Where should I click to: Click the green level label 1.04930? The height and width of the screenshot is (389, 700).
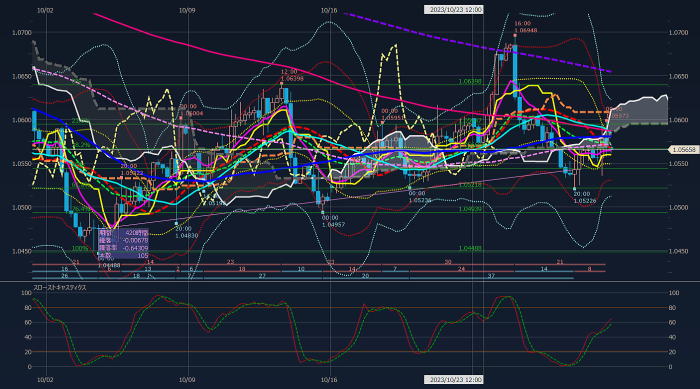pos(470,209)
